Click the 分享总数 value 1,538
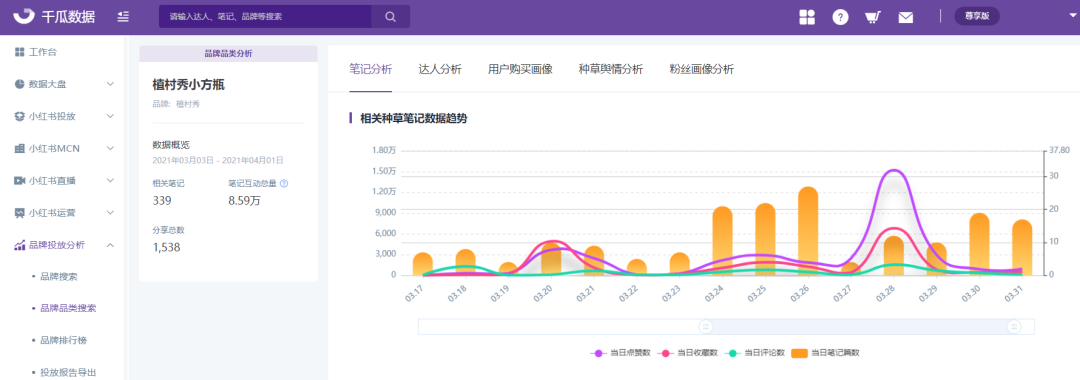Viewport: 1080px width, 380px height. [166, 247]
